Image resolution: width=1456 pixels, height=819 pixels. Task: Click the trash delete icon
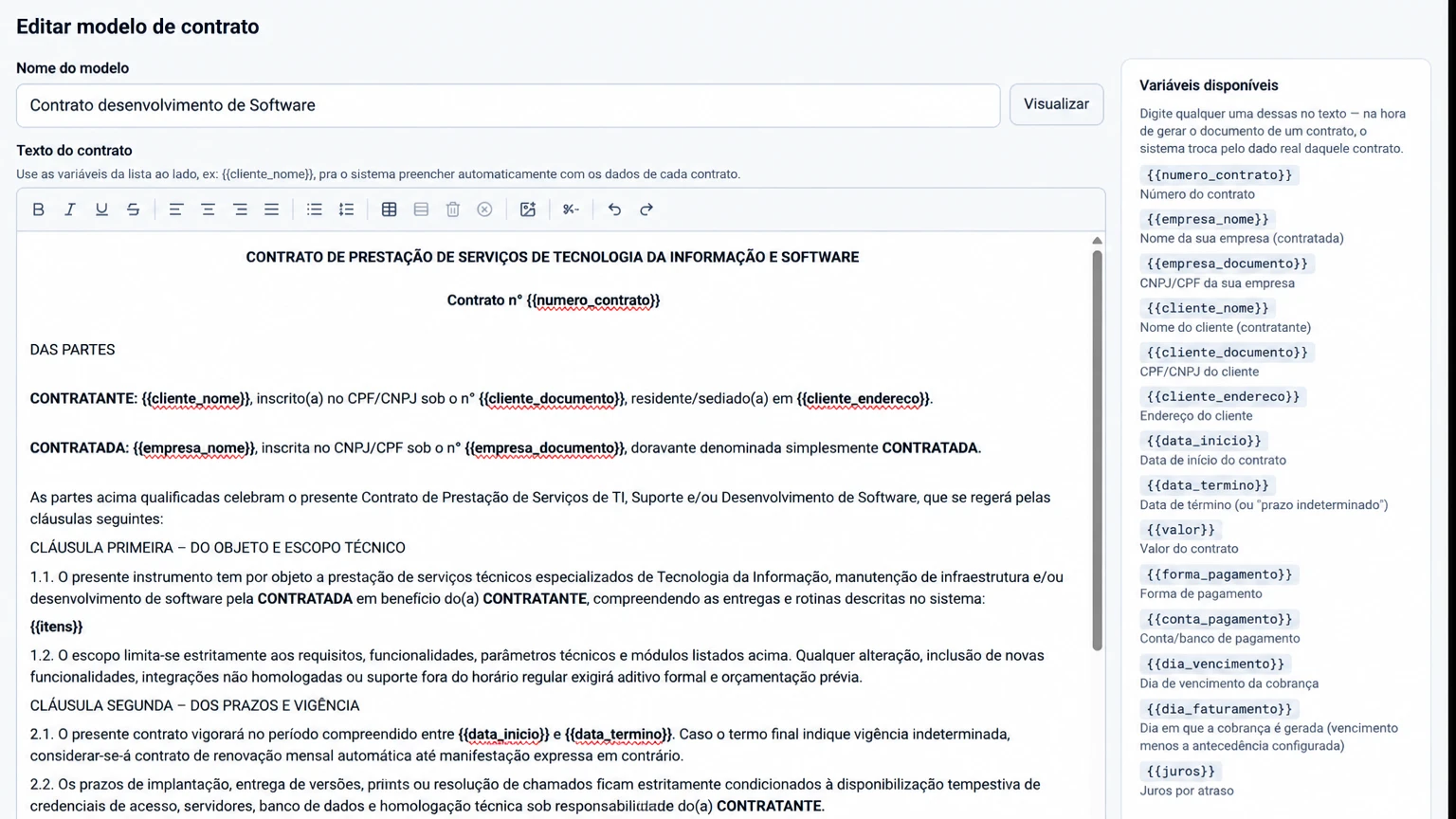pos(453,209)
